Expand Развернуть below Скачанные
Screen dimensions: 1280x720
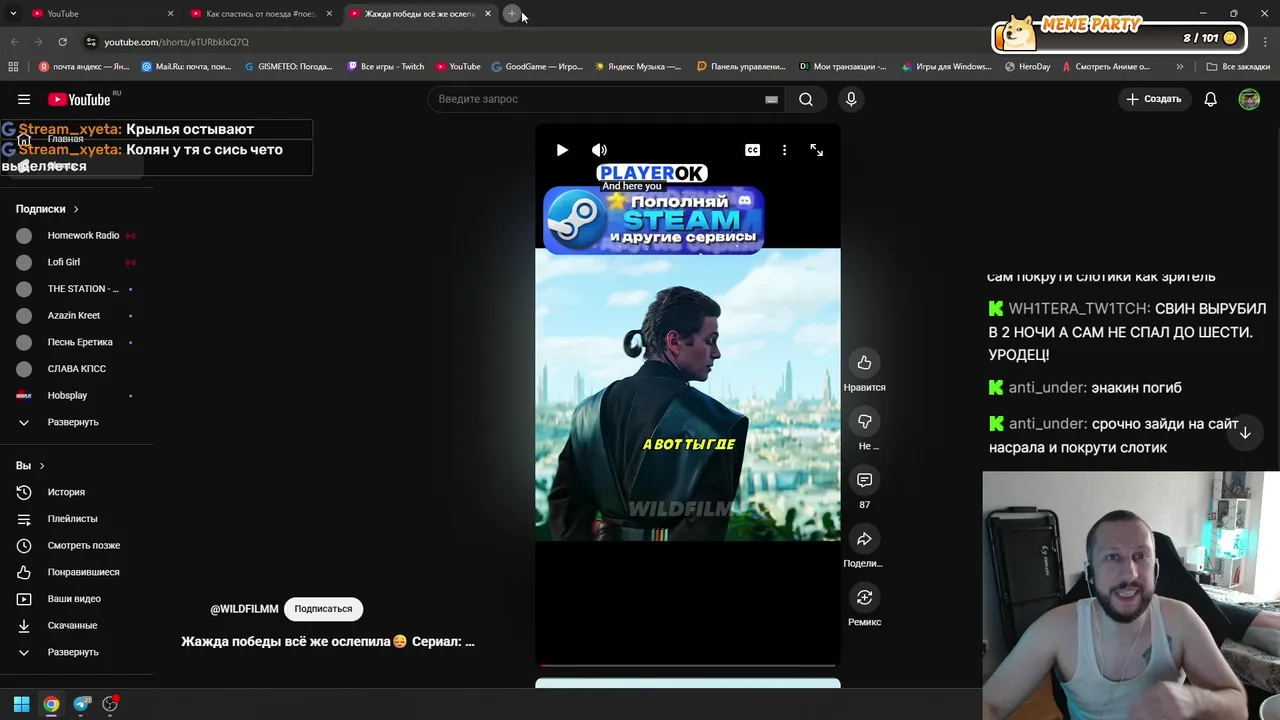click(x=73, y=652)
